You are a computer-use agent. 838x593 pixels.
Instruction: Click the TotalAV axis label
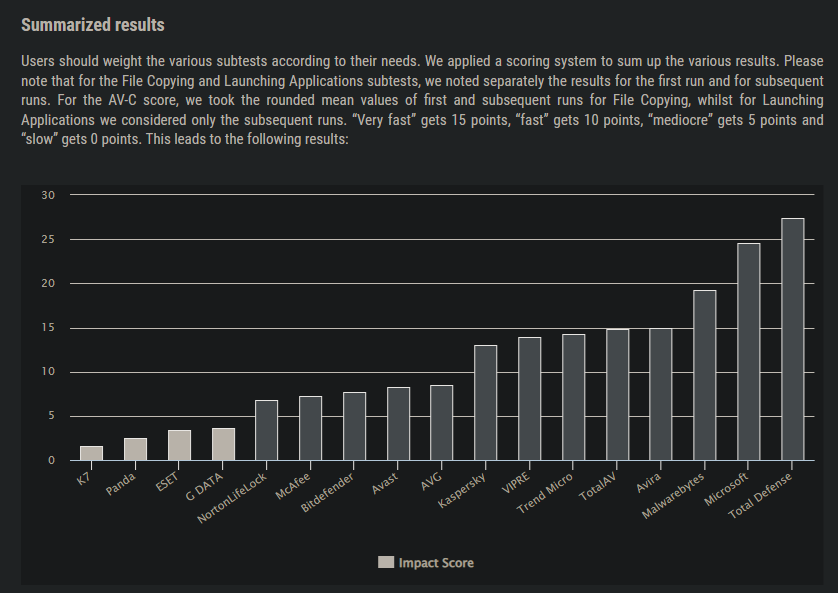(598, 487)
